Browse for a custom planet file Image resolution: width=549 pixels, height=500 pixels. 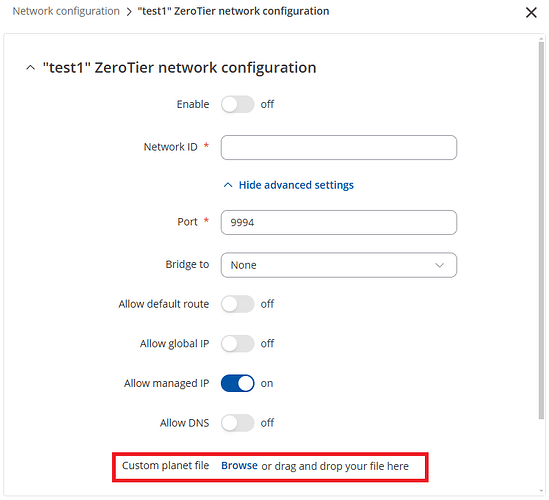[239, 466]
